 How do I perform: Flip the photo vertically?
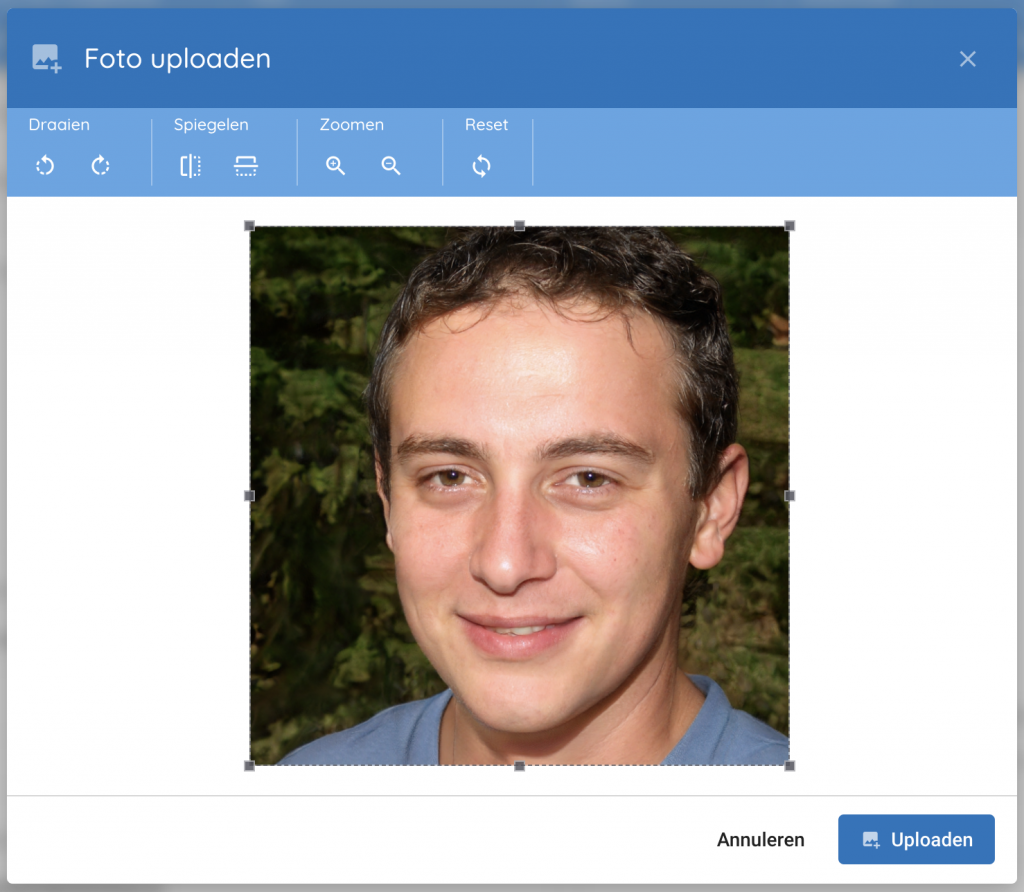[246, 166]
